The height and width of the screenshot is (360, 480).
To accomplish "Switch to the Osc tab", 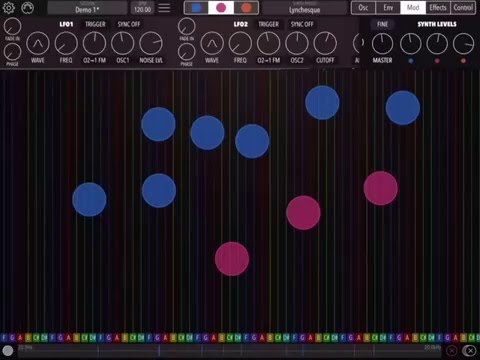I will coord(363,8).
